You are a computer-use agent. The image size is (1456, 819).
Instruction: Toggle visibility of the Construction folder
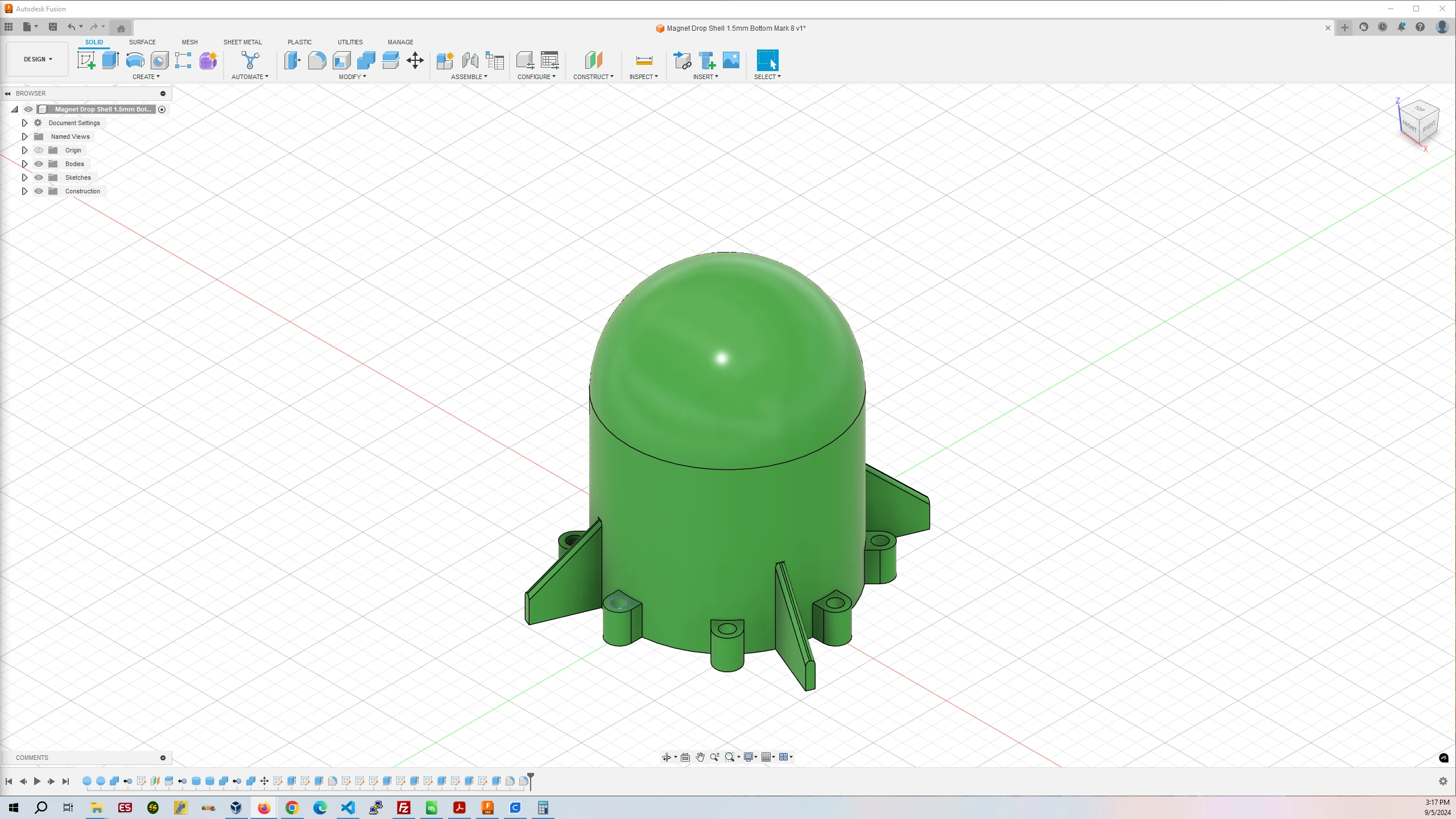pos(39,191)
